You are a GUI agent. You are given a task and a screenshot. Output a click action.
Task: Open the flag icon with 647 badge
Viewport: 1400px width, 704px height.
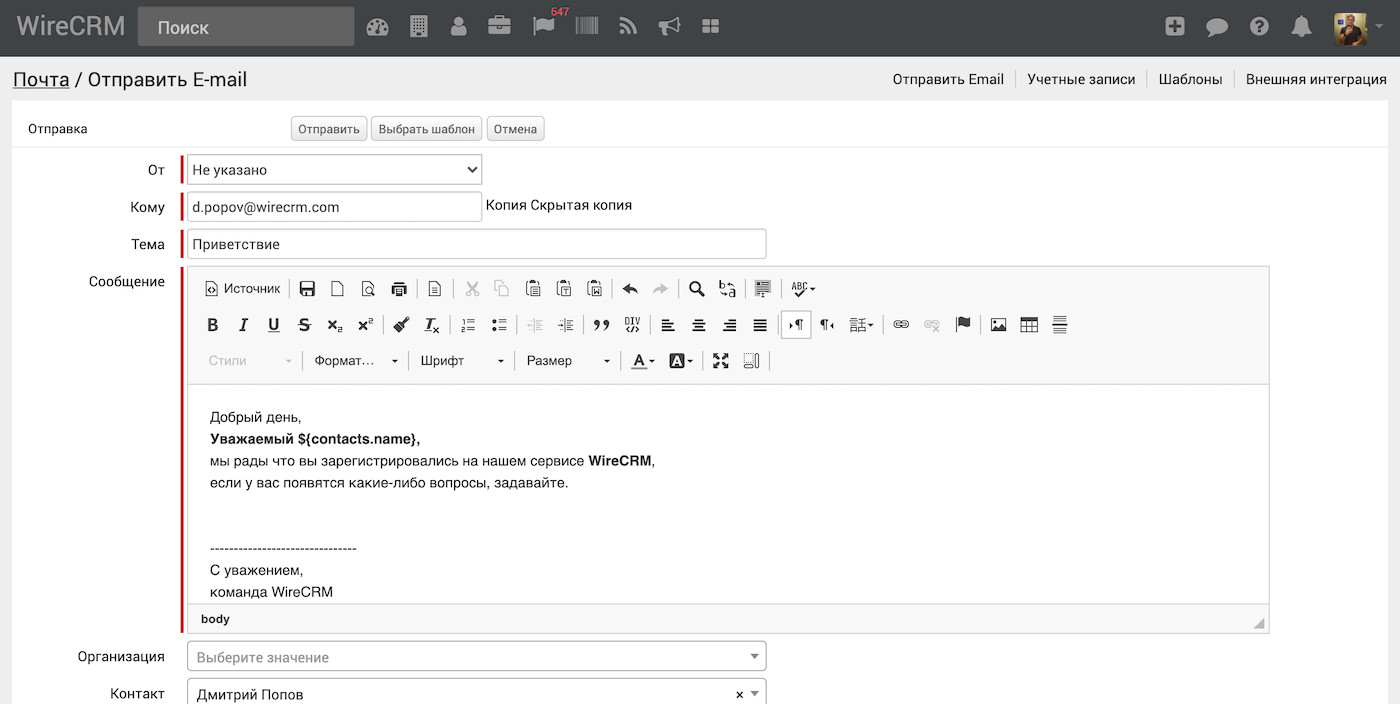tap(544, 27)
